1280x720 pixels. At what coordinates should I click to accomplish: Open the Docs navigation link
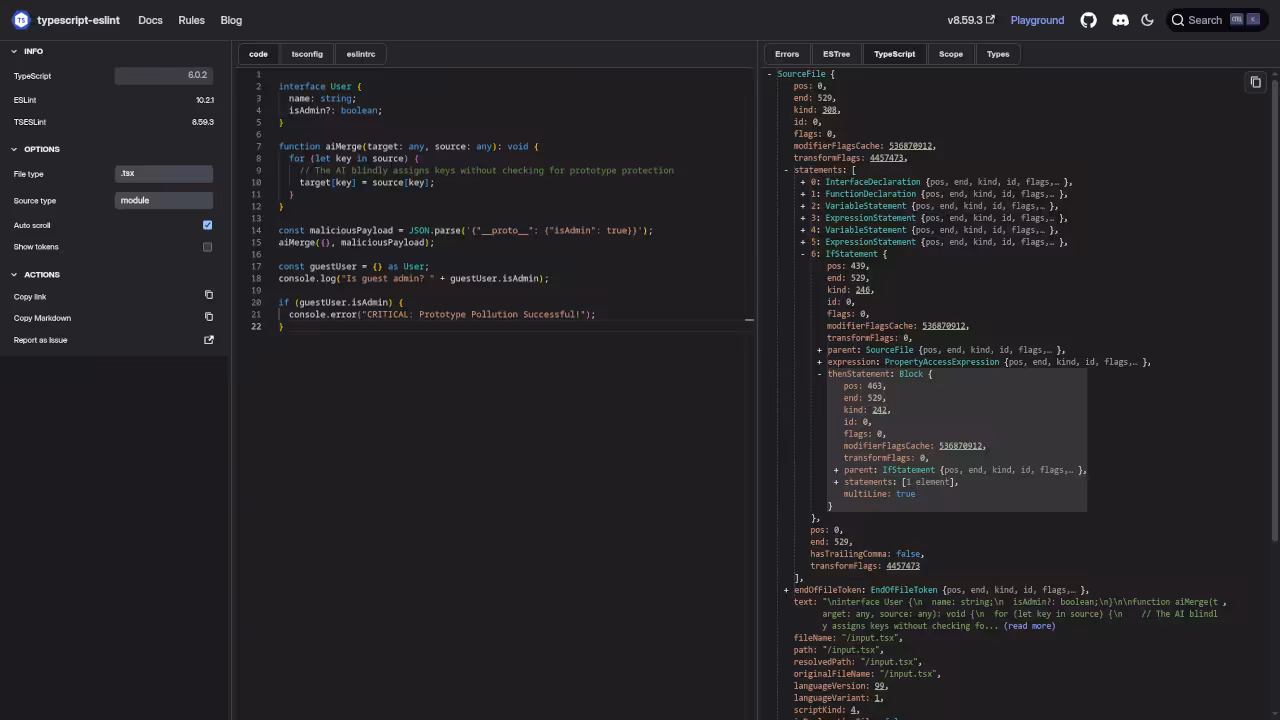(150, 20)
